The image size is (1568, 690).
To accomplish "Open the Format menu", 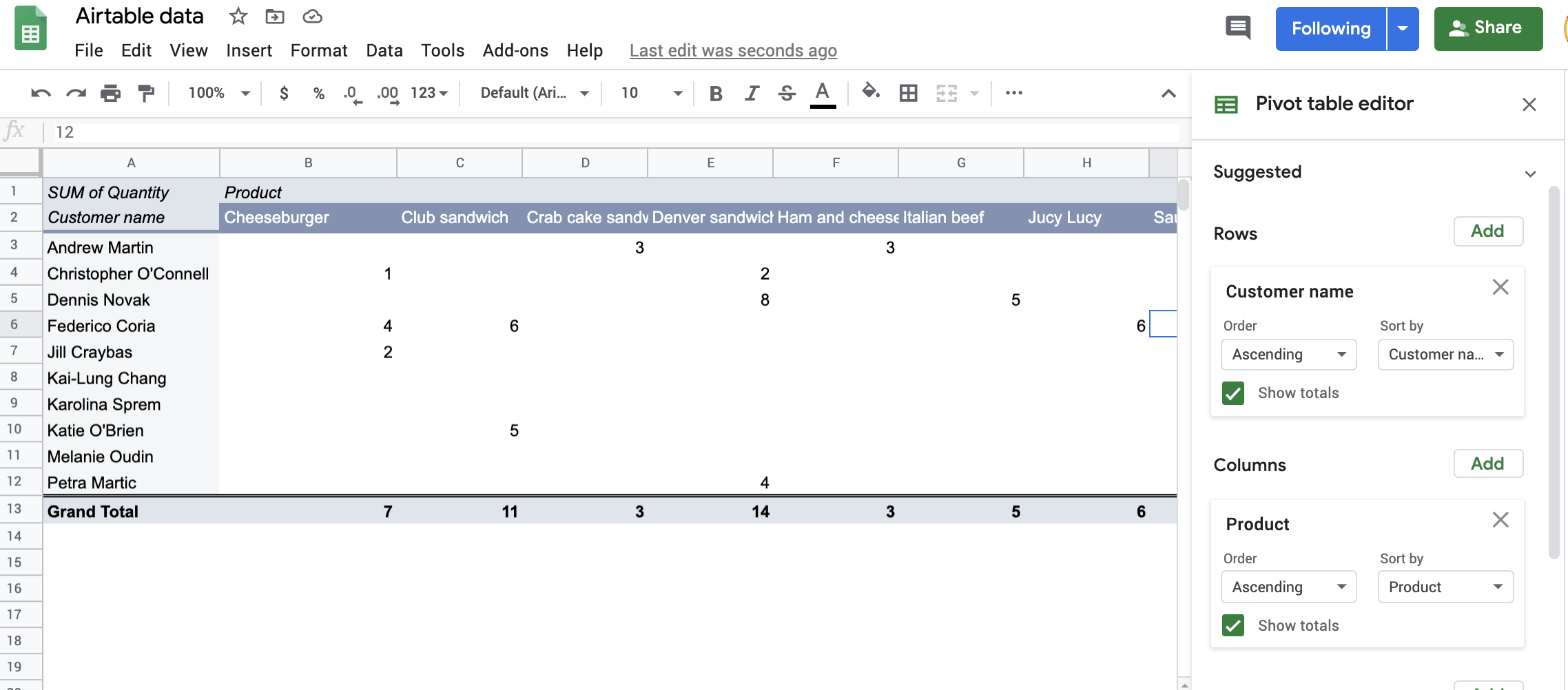I will click(319, 50).
